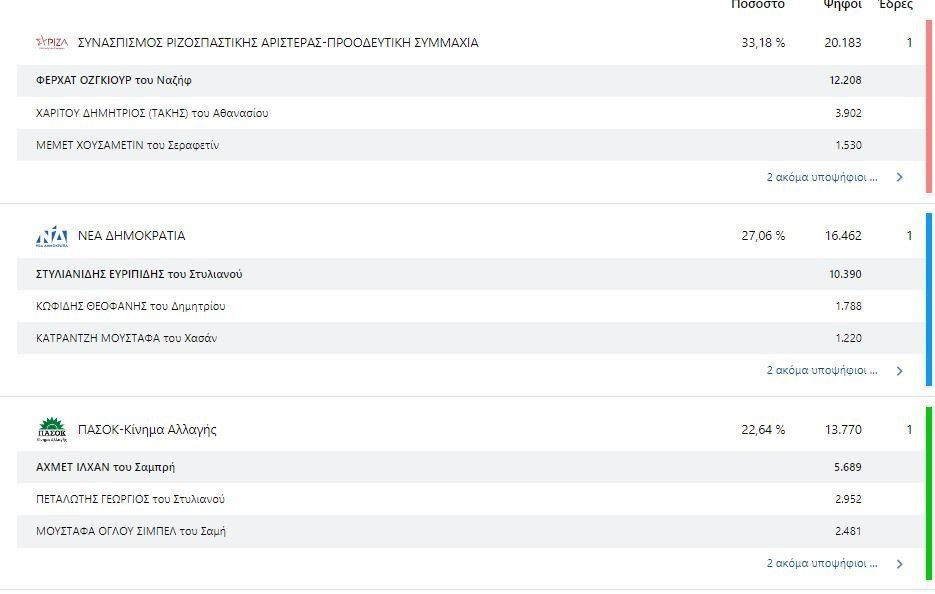Select candidate row ΣΤΥΛΙΑΝΙΔΗΣ ΕΥΡΙΠΙΔΗΣ

click(x=471, y=274)
